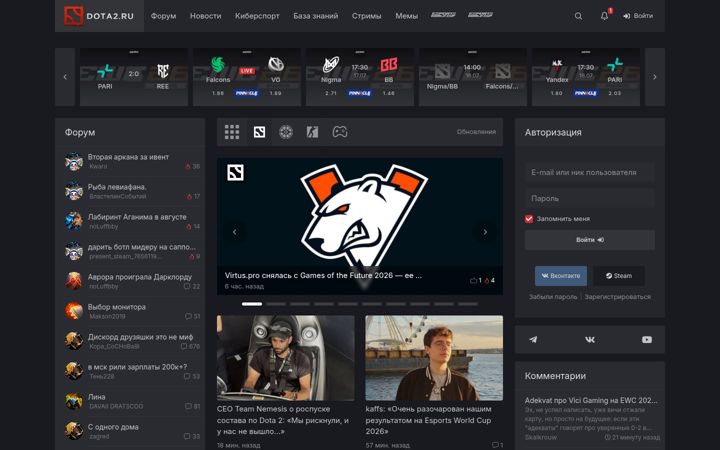Open the PARI vs REE match card
720x450 pixels.
[x=134, y=77]
